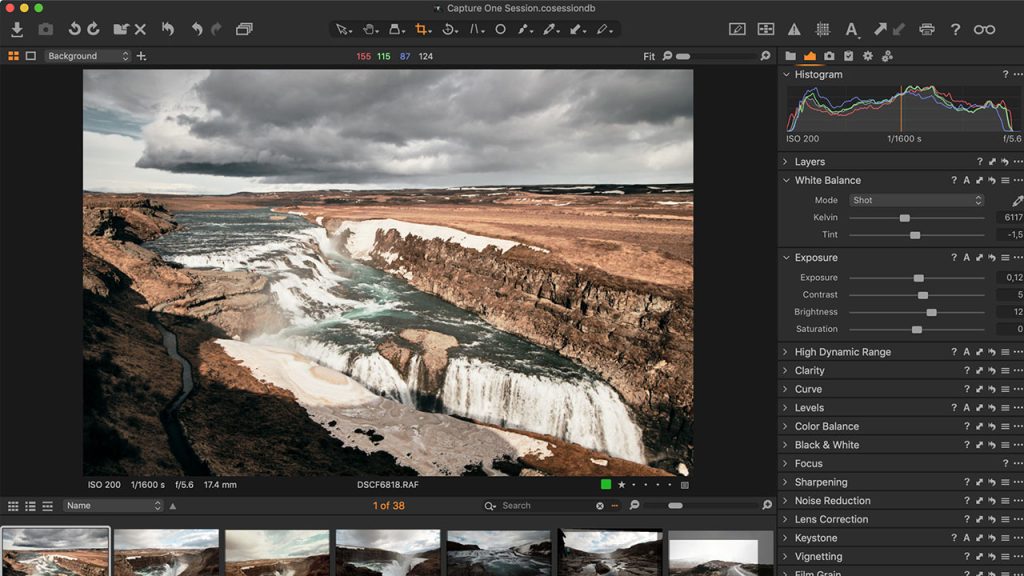The height and width of the screenshot is (576, 1024).
Task: Toggle the grid overlay icon
Action: pyautogui.click(x=822, y=30)
